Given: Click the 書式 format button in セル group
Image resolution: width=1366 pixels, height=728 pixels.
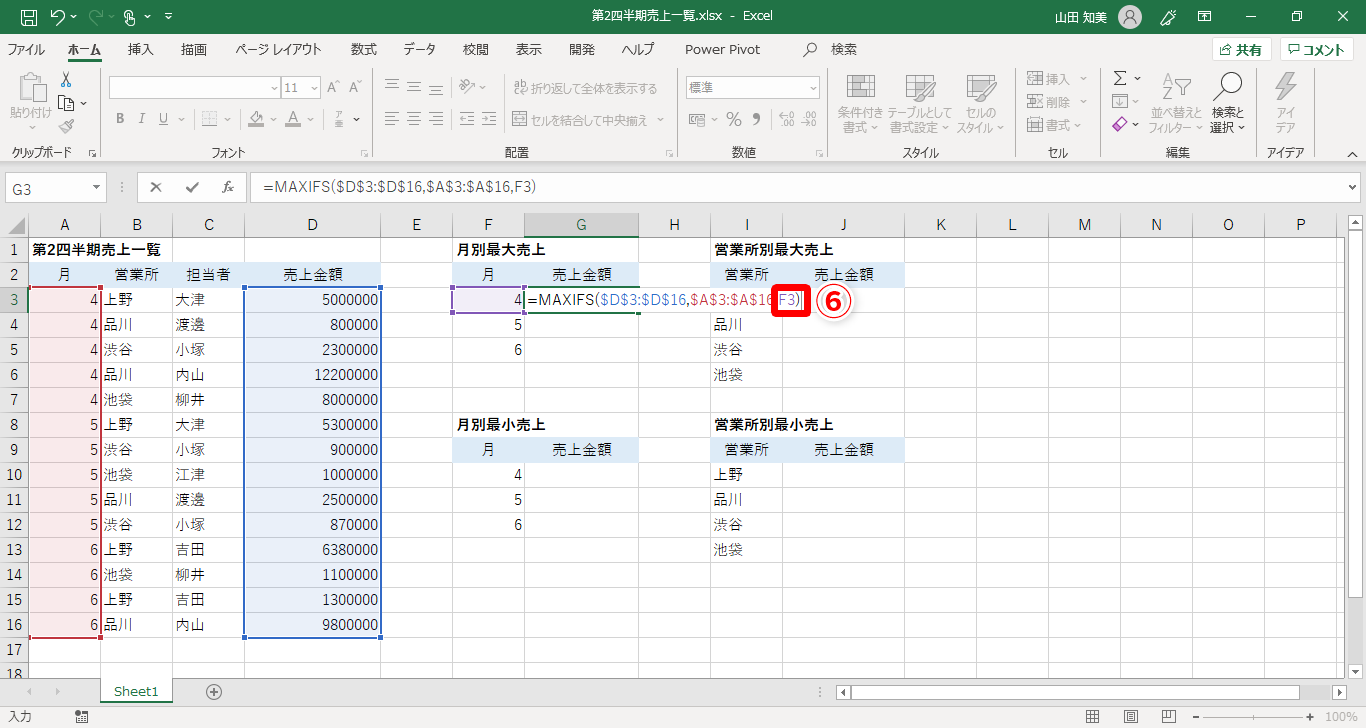Looking at the screenshot, I should [x=1056, y=125].
